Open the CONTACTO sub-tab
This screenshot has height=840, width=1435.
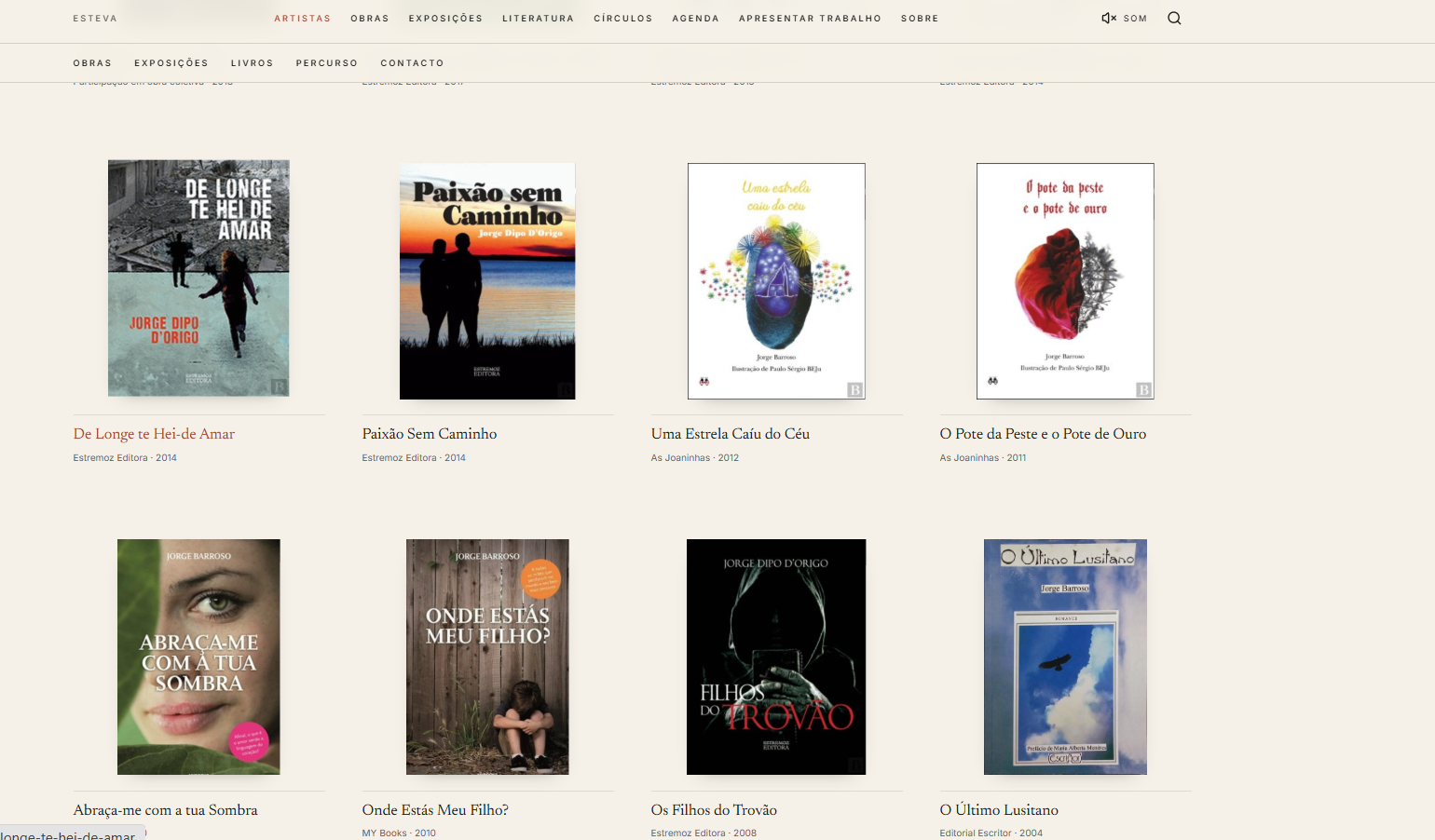click(x=413, y=63)
